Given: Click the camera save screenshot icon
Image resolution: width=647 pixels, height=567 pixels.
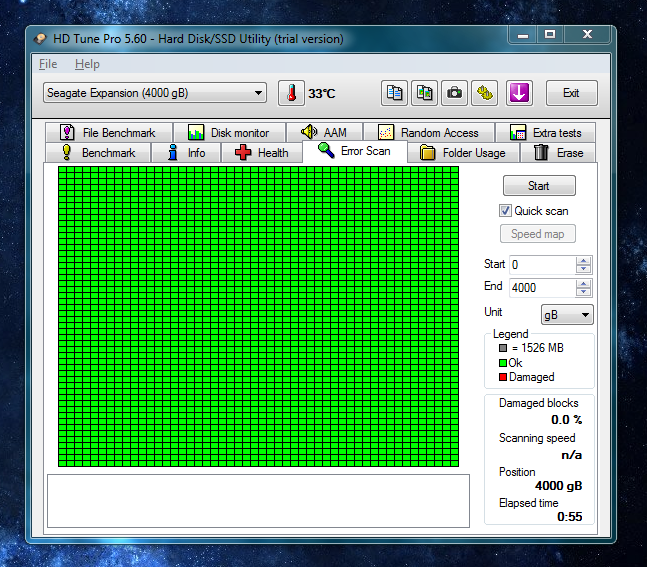Looking at the screenshot, I should coord(454,93).
